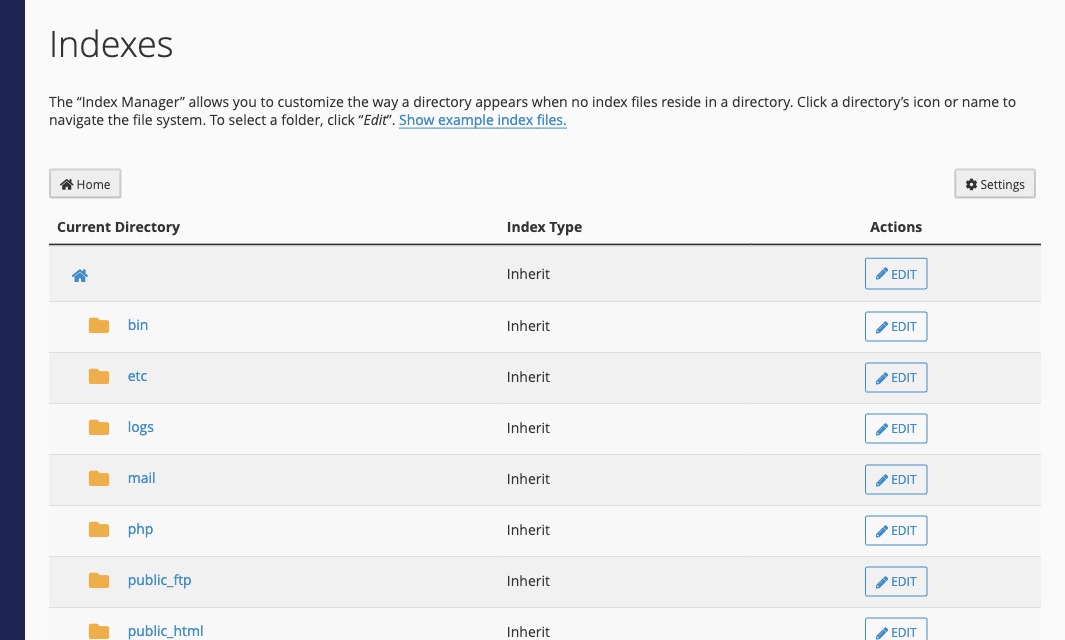1065x640 pixels.
Task: Navigate into the etc directory link
Action: pos(137,376)
